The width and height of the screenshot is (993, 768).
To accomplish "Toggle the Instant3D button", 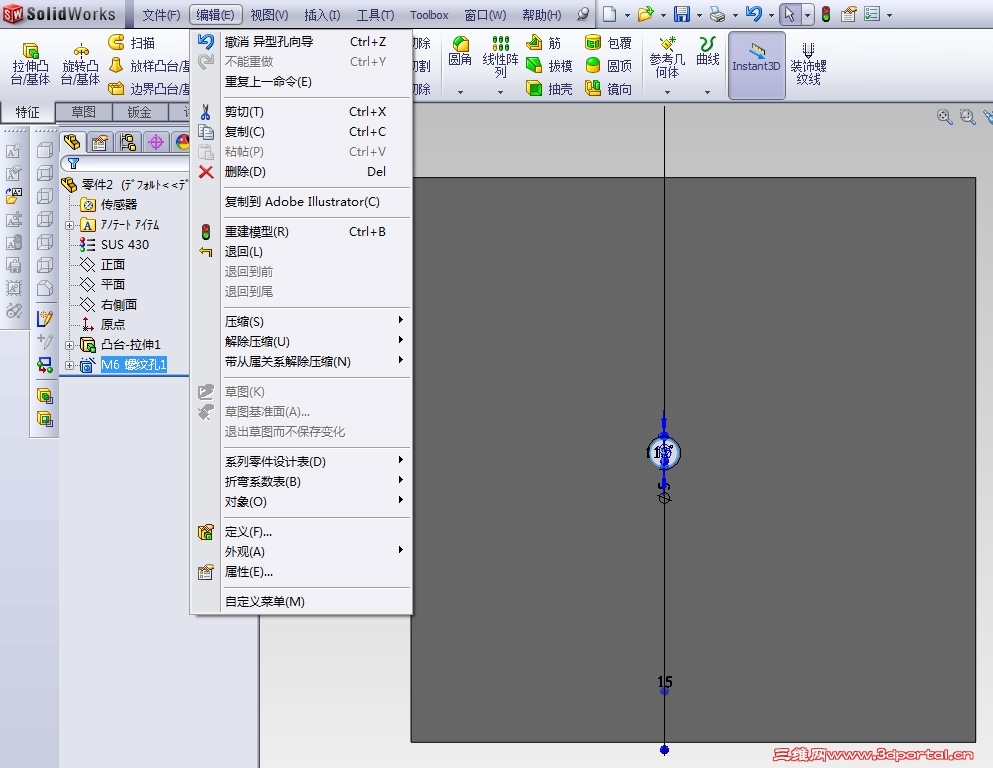I will point(757,65).
